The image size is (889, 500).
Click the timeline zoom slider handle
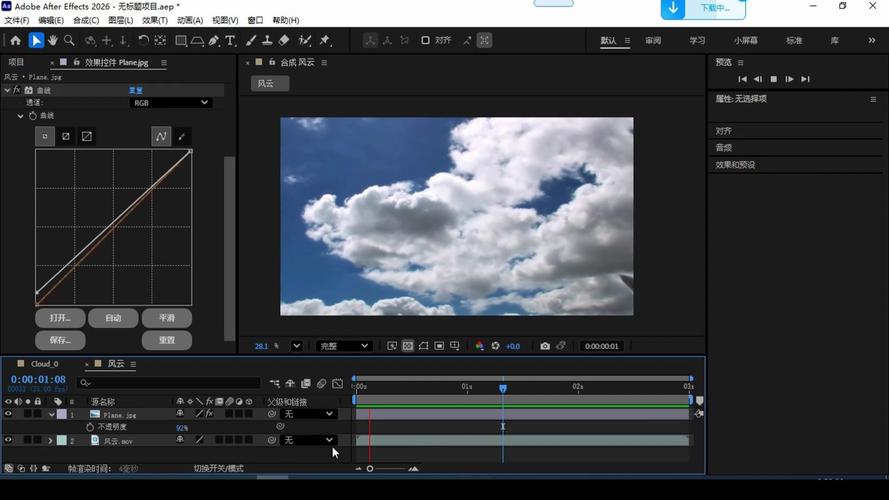(370, 469)
